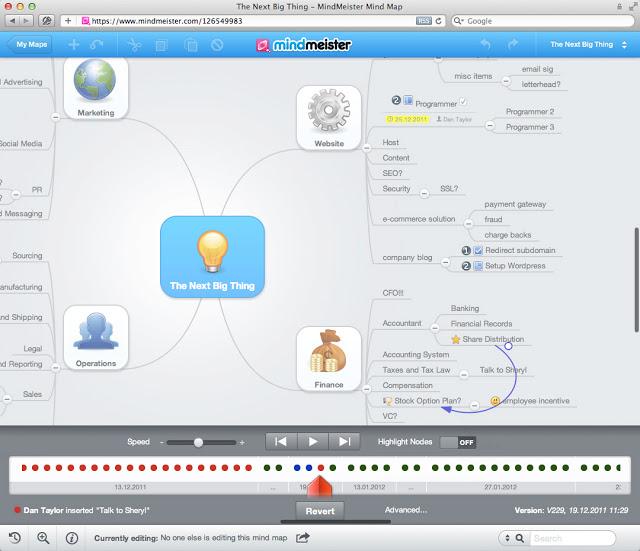This screenshot has width=640, height=551.
Task: Click the share arrow icon in footer
Action: tap(302, 538)
